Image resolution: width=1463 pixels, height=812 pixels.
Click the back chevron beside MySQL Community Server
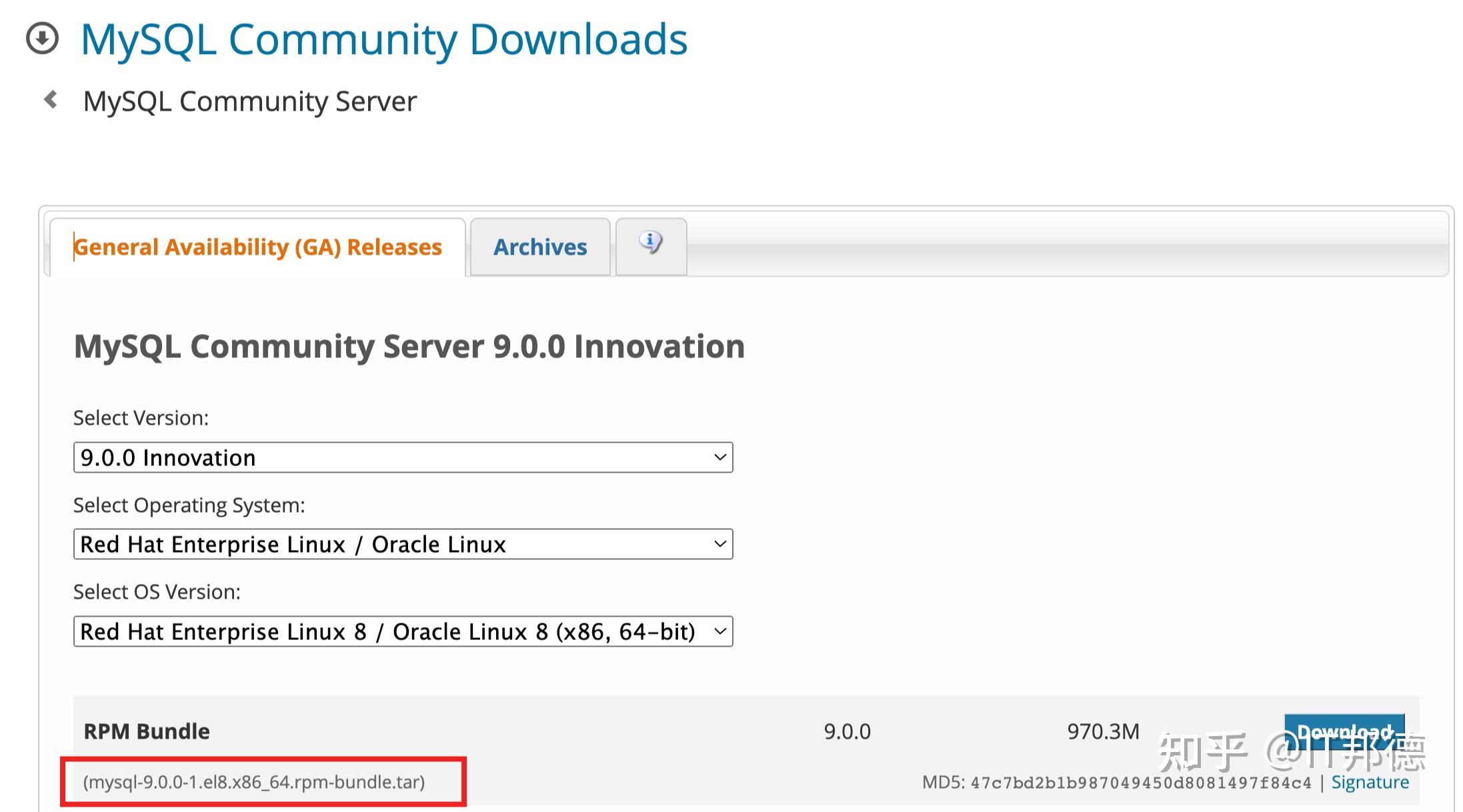click(50, 100)
